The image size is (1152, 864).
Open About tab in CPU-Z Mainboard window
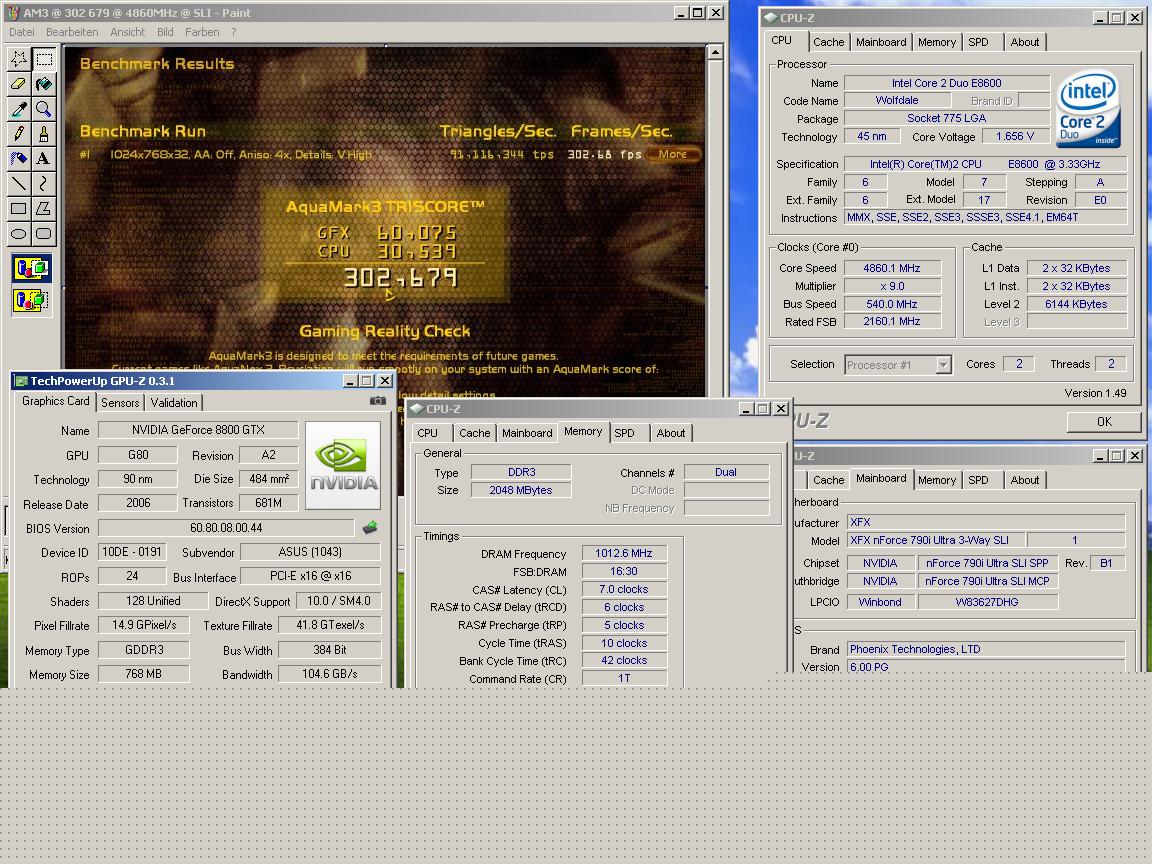point(1024,480)
